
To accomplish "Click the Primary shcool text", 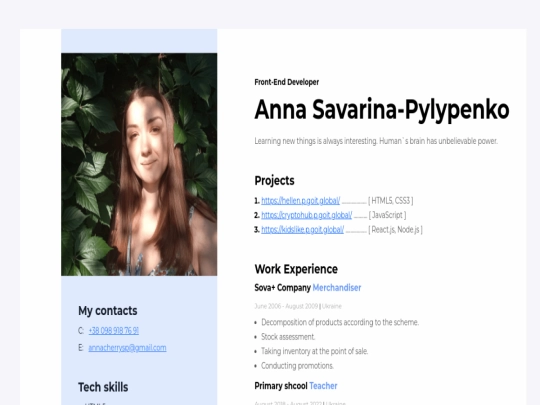I will coord(281,386).
